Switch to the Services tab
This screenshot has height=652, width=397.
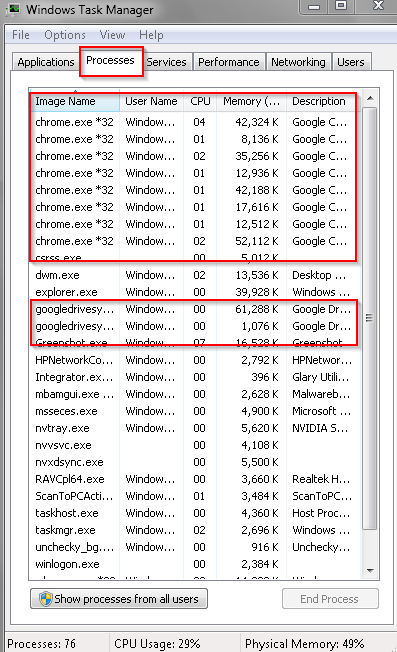167,62
